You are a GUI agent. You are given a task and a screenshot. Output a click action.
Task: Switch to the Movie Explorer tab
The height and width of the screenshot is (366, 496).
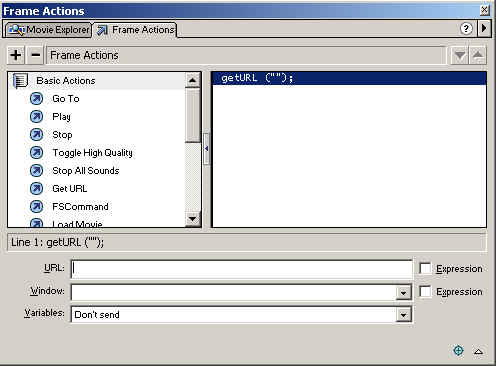49,30
